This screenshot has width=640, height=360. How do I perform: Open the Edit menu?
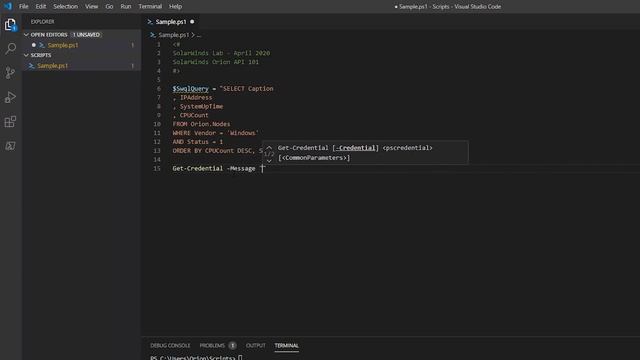(41, 7)
